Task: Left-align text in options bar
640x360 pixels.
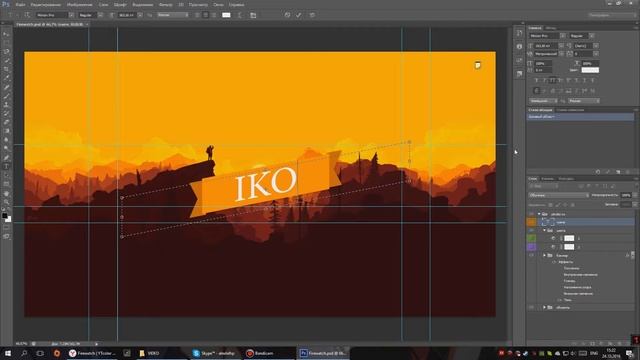Action: [x=197, y=15]
